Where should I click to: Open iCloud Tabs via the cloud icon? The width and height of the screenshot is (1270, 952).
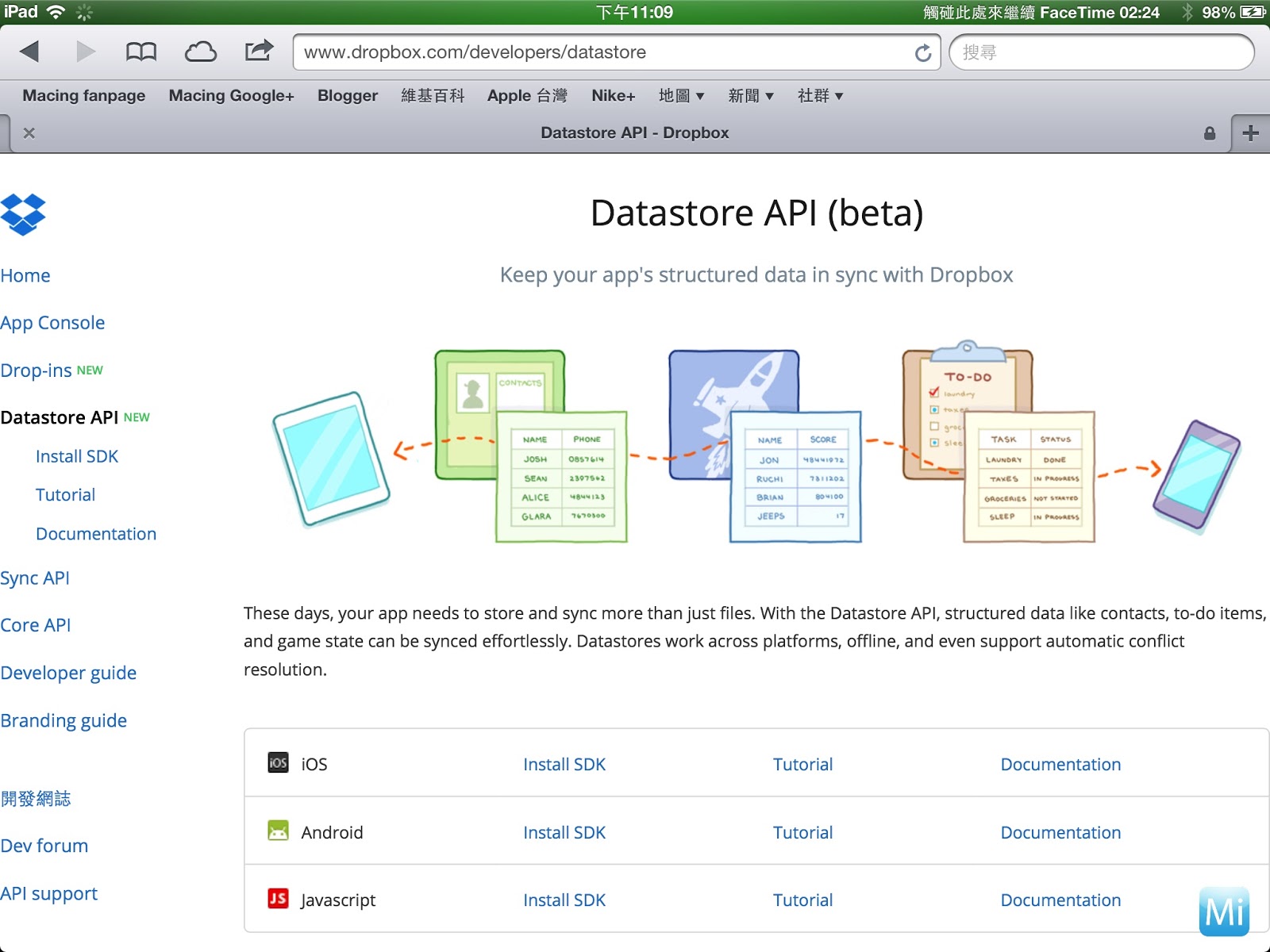tap(201, 50)
